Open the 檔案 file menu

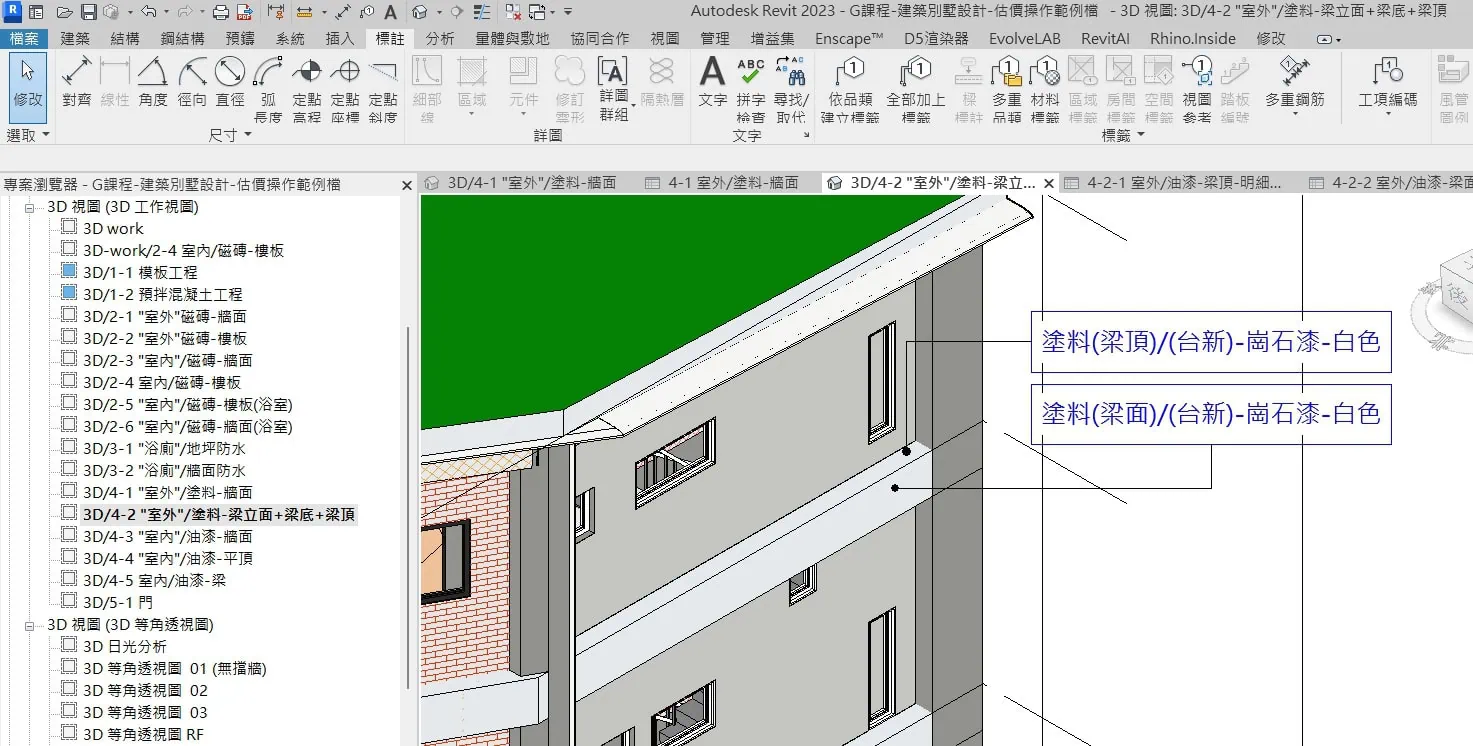[x=24, y=38]
